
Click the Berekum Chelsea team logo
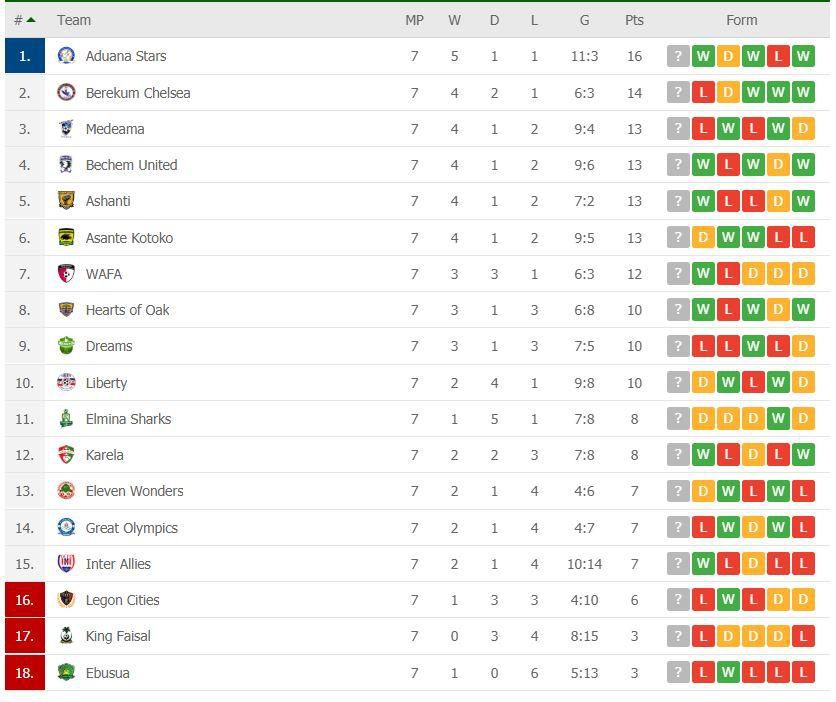pos(66,92)
